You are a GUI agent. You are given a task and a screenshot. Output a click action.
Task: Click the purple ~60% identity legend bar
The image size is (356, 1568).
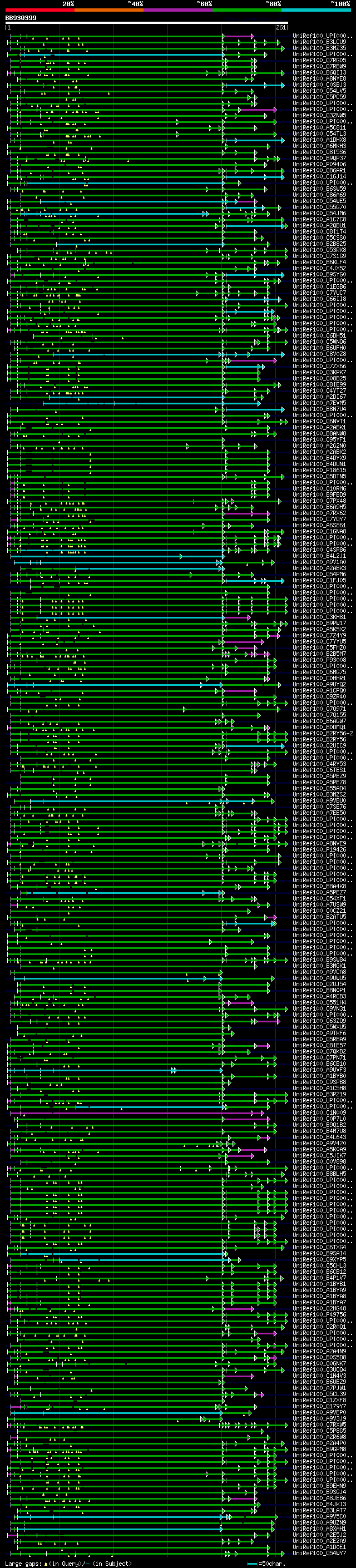[x=177, y=10]
